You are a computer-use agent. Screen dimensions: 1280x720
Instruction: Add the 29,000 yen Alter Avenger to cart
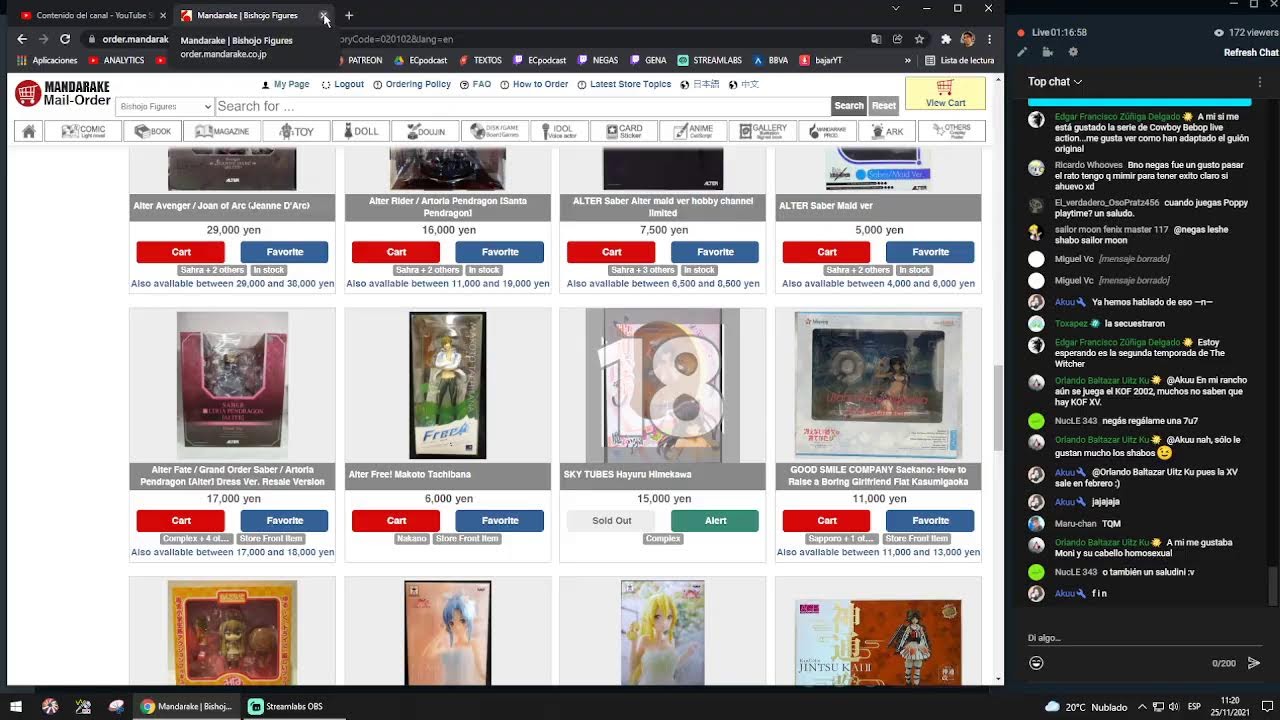coord(181,252)
